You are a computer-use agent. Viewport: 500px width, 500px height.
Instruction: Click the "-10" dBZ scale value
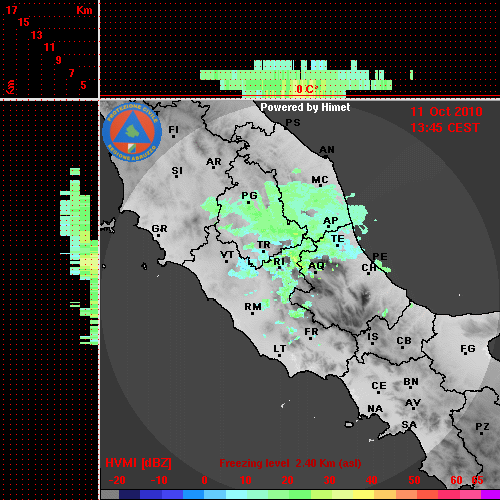159,480
